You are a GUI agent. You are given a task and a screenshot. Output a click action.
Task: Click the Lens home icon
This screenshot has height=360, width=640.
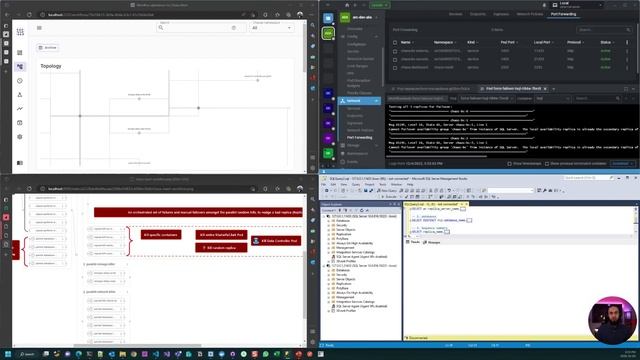click(347, 5)
